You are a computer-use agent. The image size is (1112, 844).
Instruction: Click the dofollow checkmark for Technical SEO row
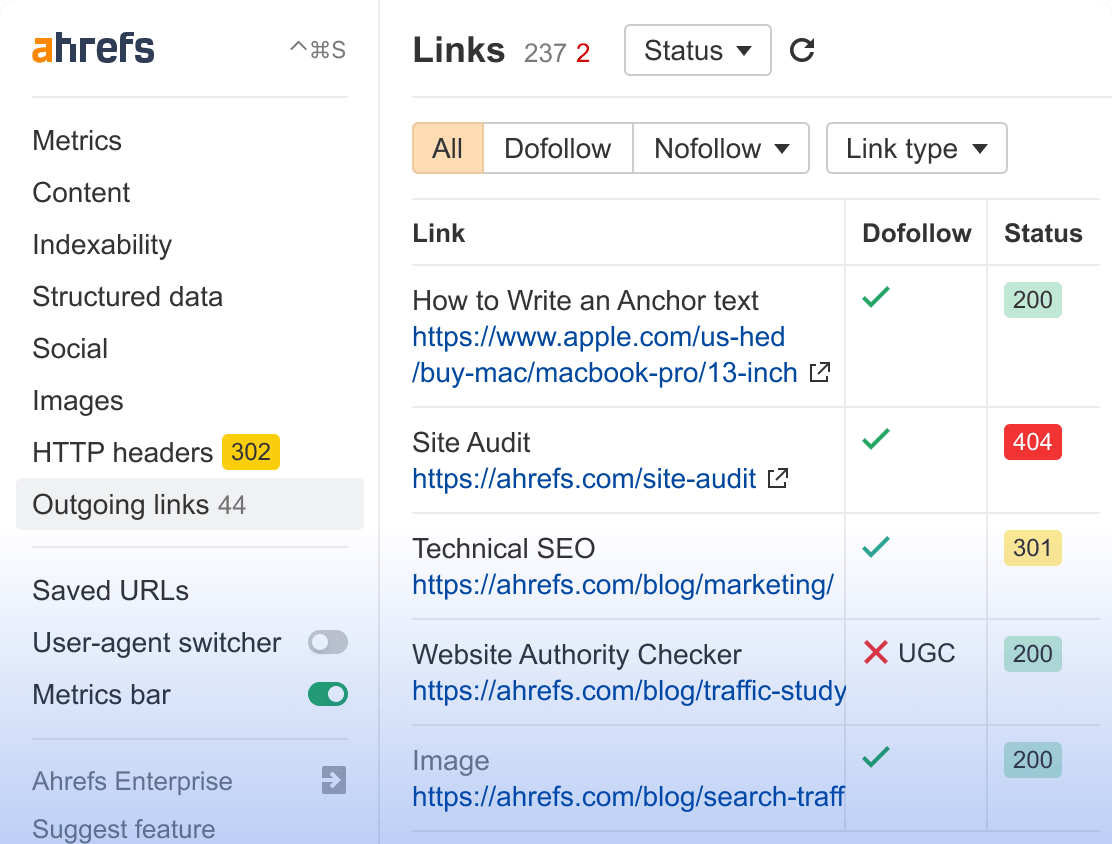pos(877,547)
